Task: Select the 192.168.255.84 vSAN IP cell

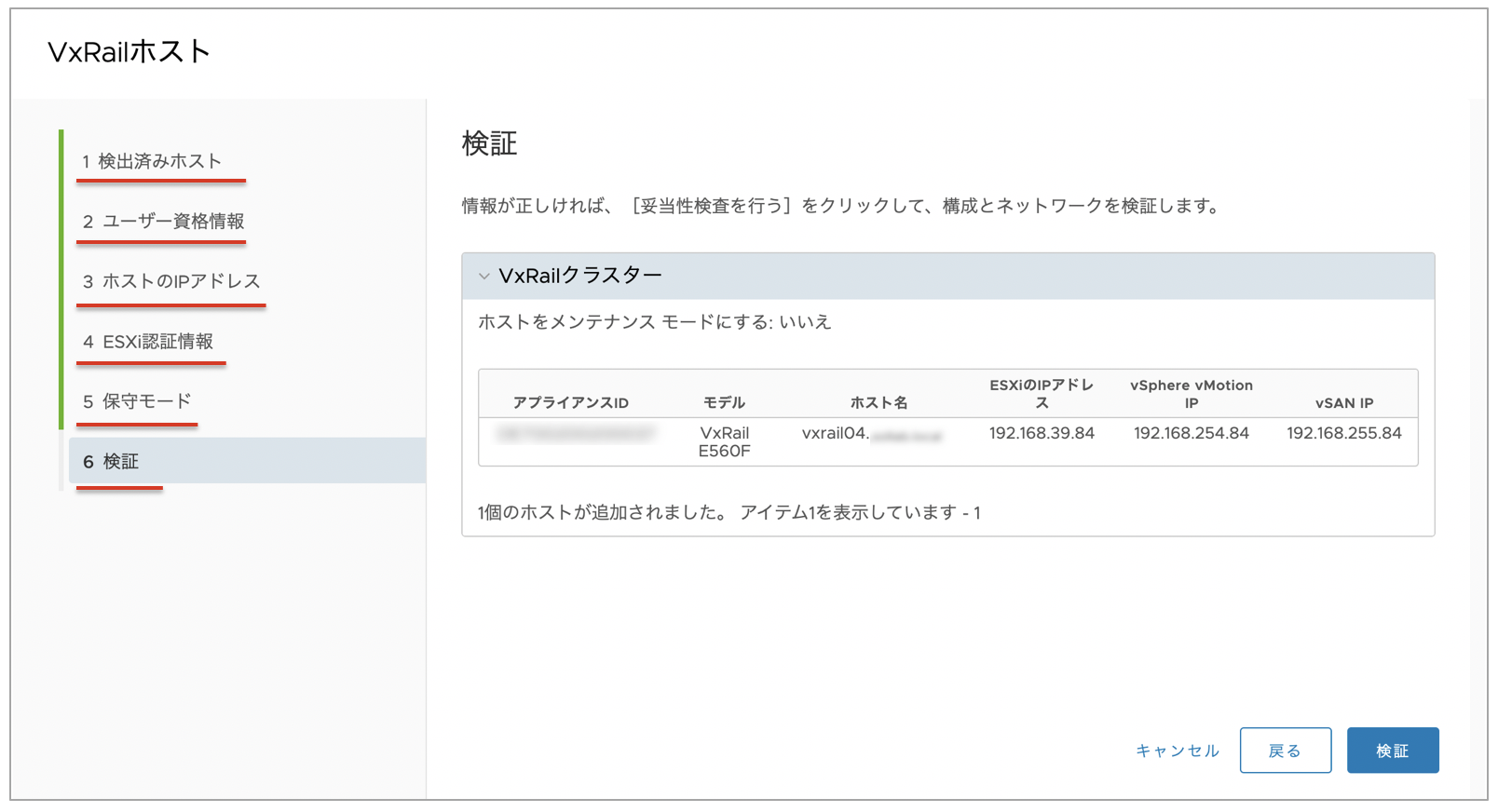Action: 1344,434
